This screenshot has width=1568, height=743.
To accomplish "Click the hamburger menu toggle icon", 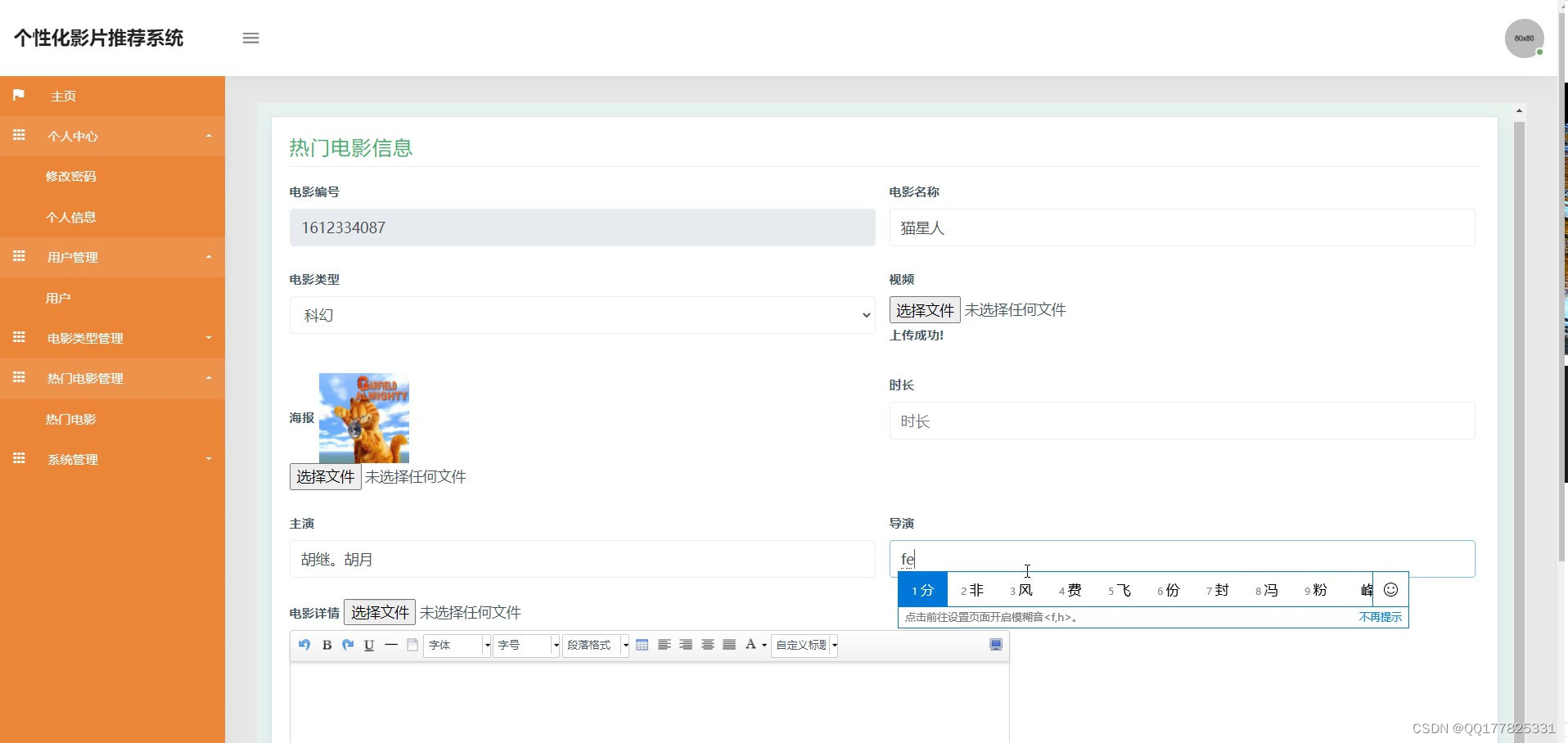I will click(x=250, y=38).
